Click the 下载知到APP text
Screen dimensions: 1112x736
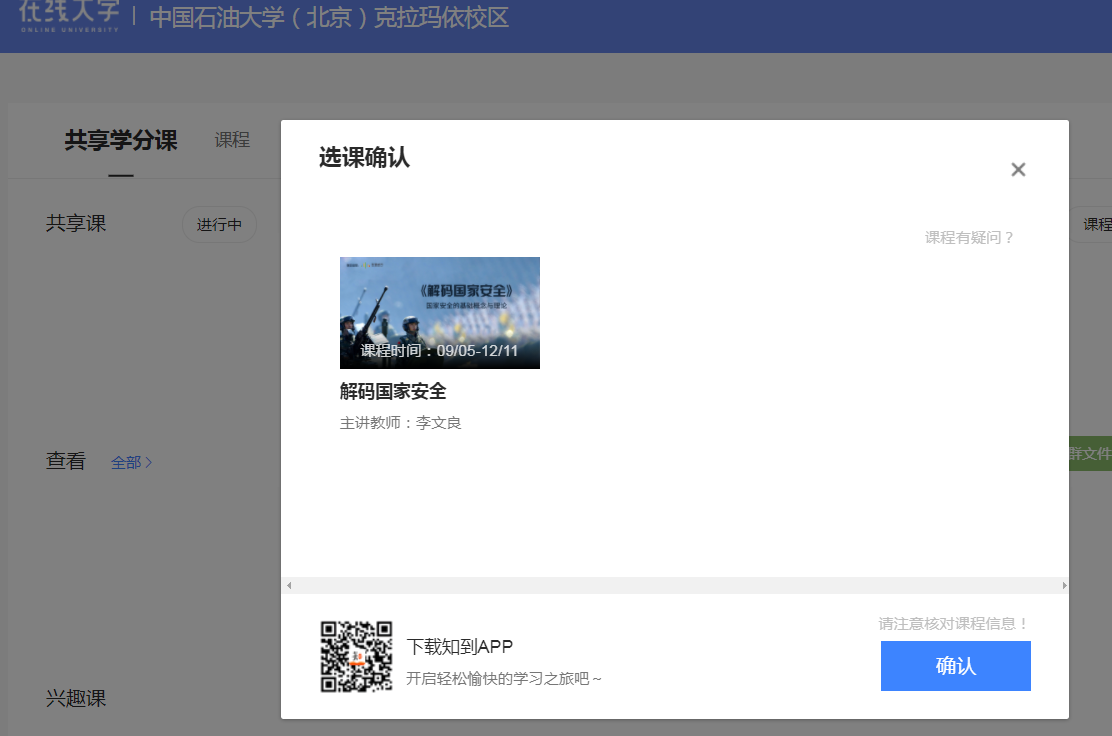point(460,647)
